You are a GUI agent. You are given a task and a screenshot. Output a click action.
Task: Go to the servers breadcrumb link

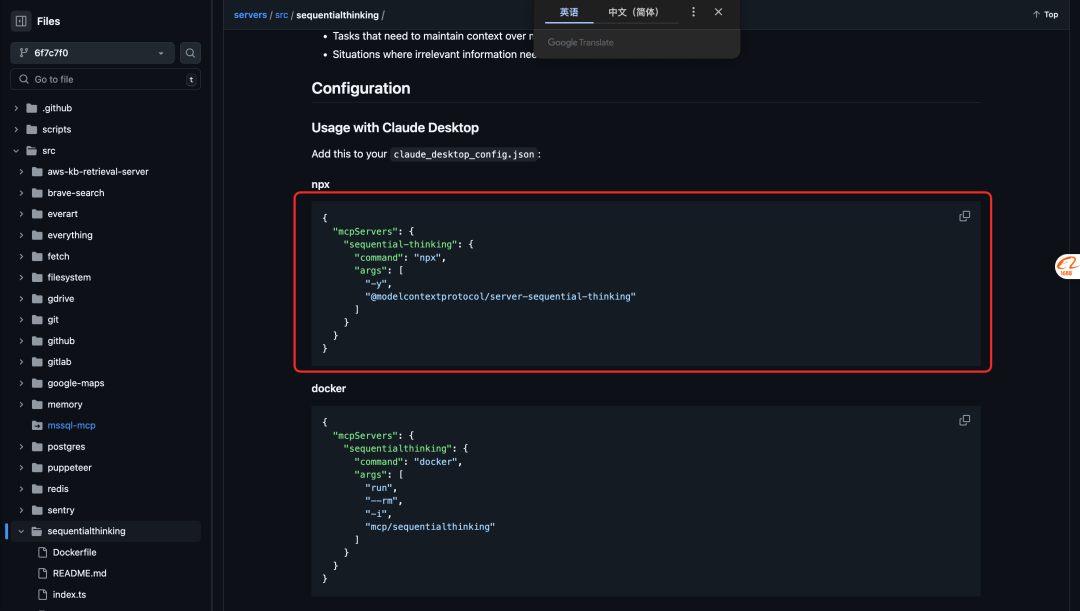[x=250, y=15]
